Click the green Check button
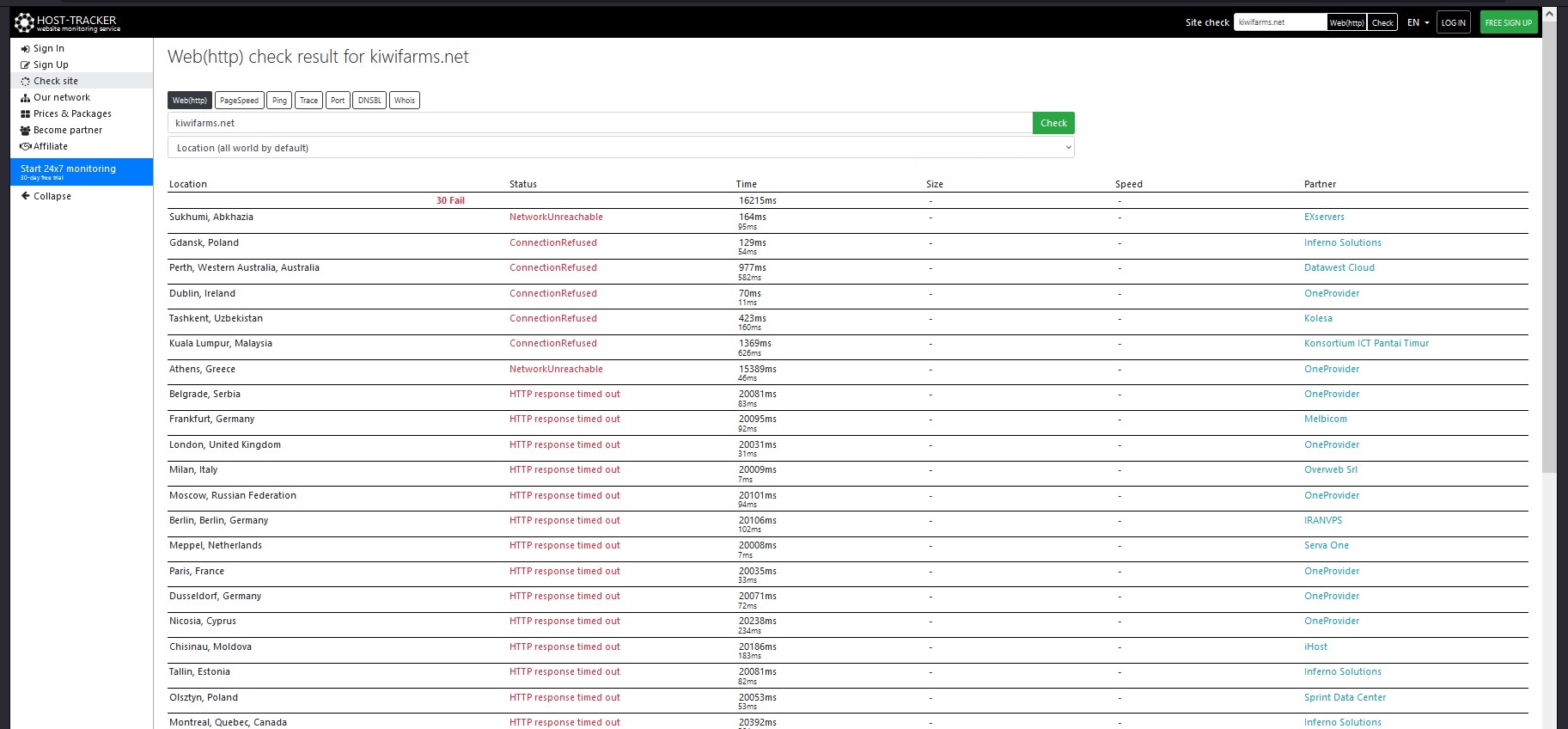The width and height of the screenshot is (1568, 729). [x=1053, y=123]
